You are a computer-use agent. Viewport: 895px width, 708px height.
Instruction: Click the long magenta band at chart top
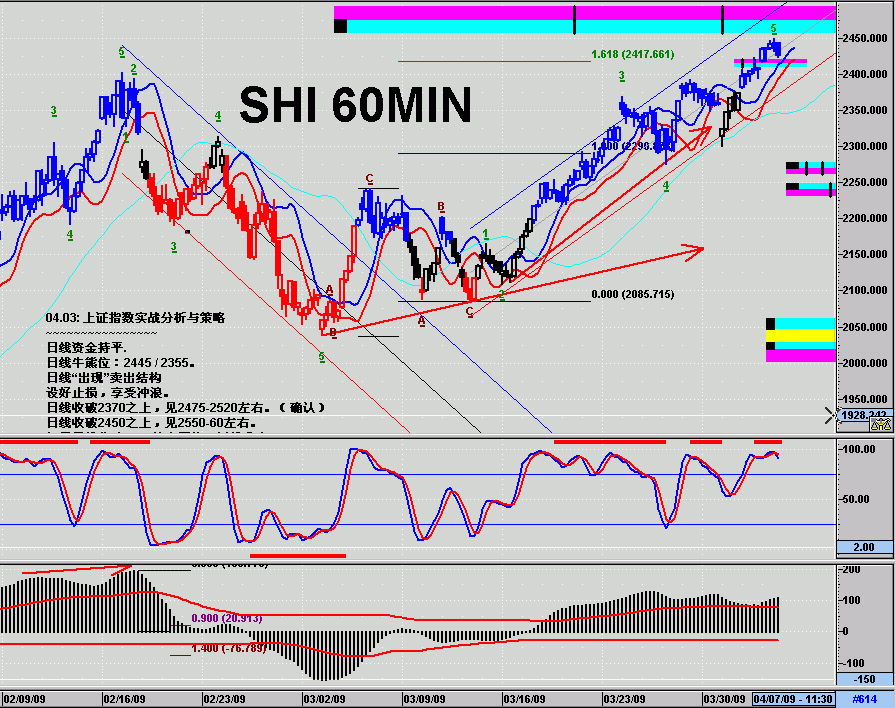coord(585,13)
